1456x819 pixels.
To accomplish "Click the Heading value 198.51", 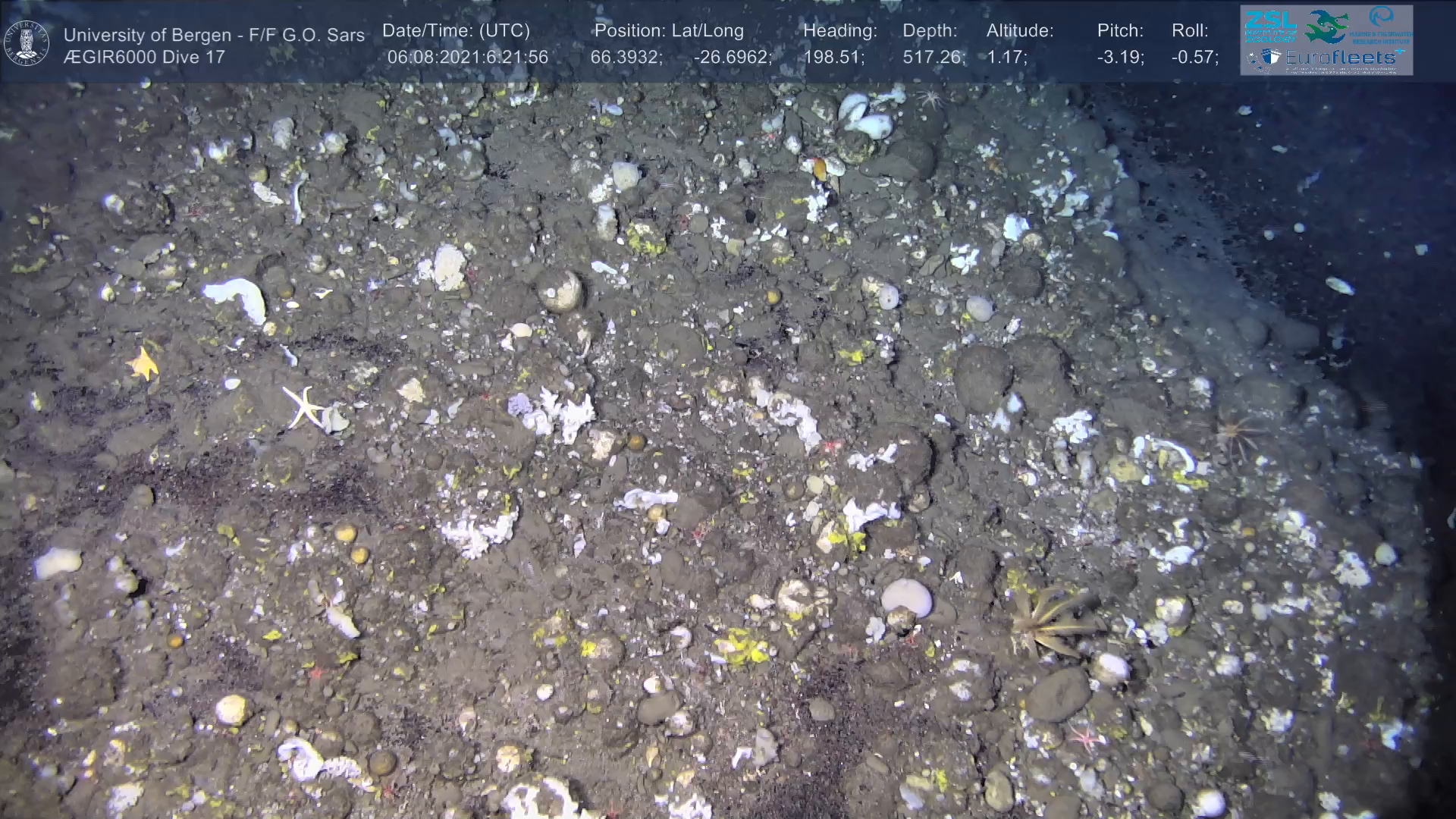I will pyautogui.click(x=833, y=58).
